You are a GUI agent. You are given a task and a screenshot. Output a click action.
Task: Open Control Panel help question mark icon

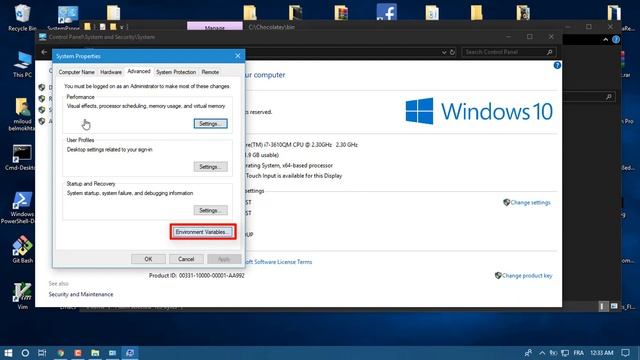click(557, 65)
